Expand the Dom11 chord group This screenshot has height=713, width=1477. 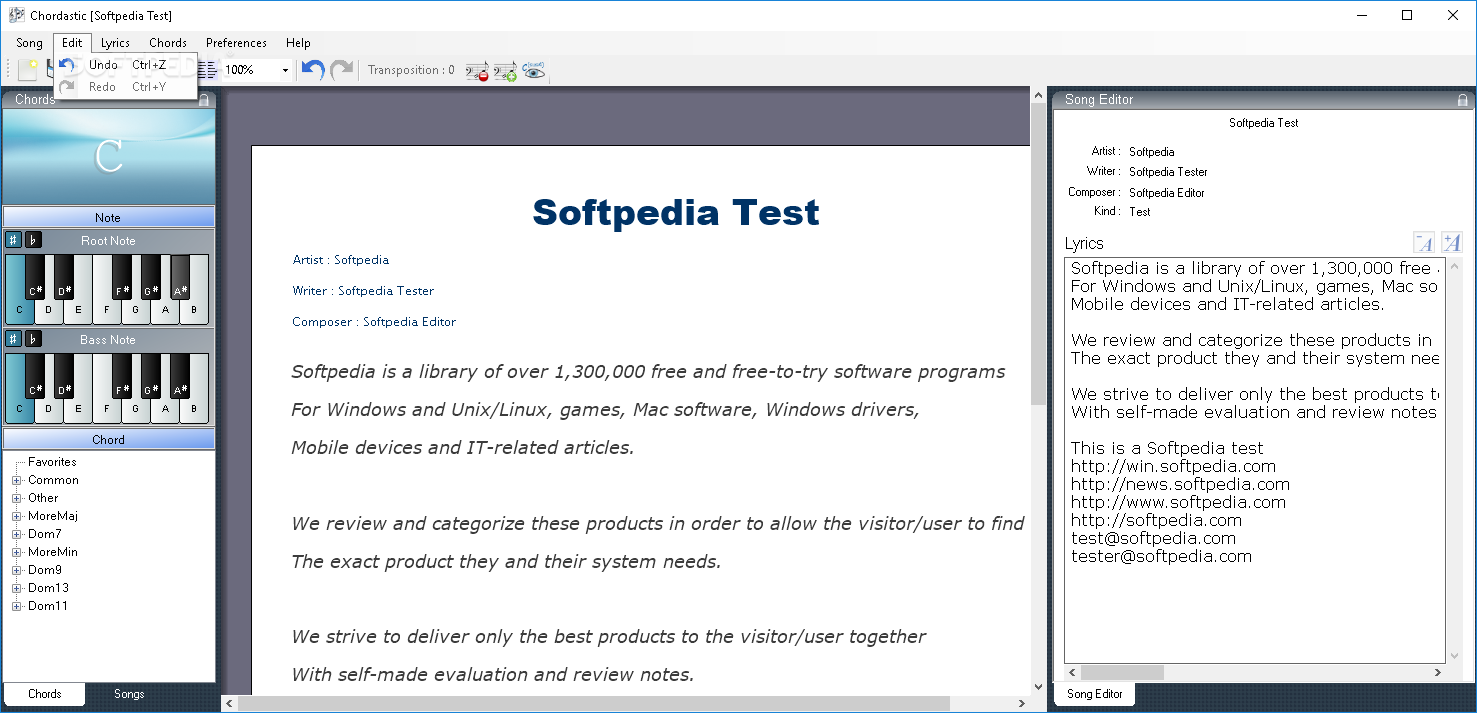click(16, 606)
